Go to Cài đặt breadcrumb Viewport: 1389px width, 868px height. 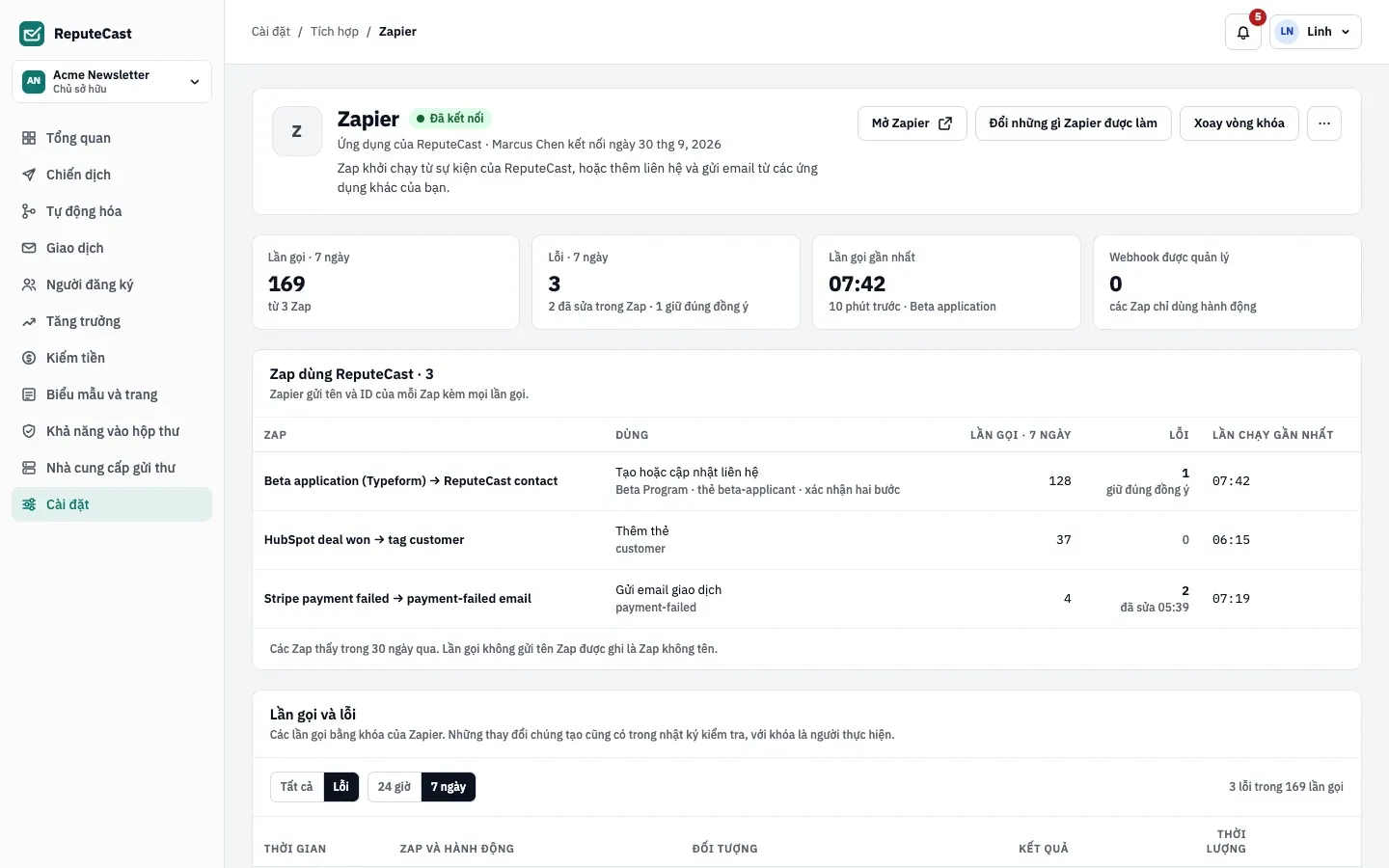coord(271,32)
